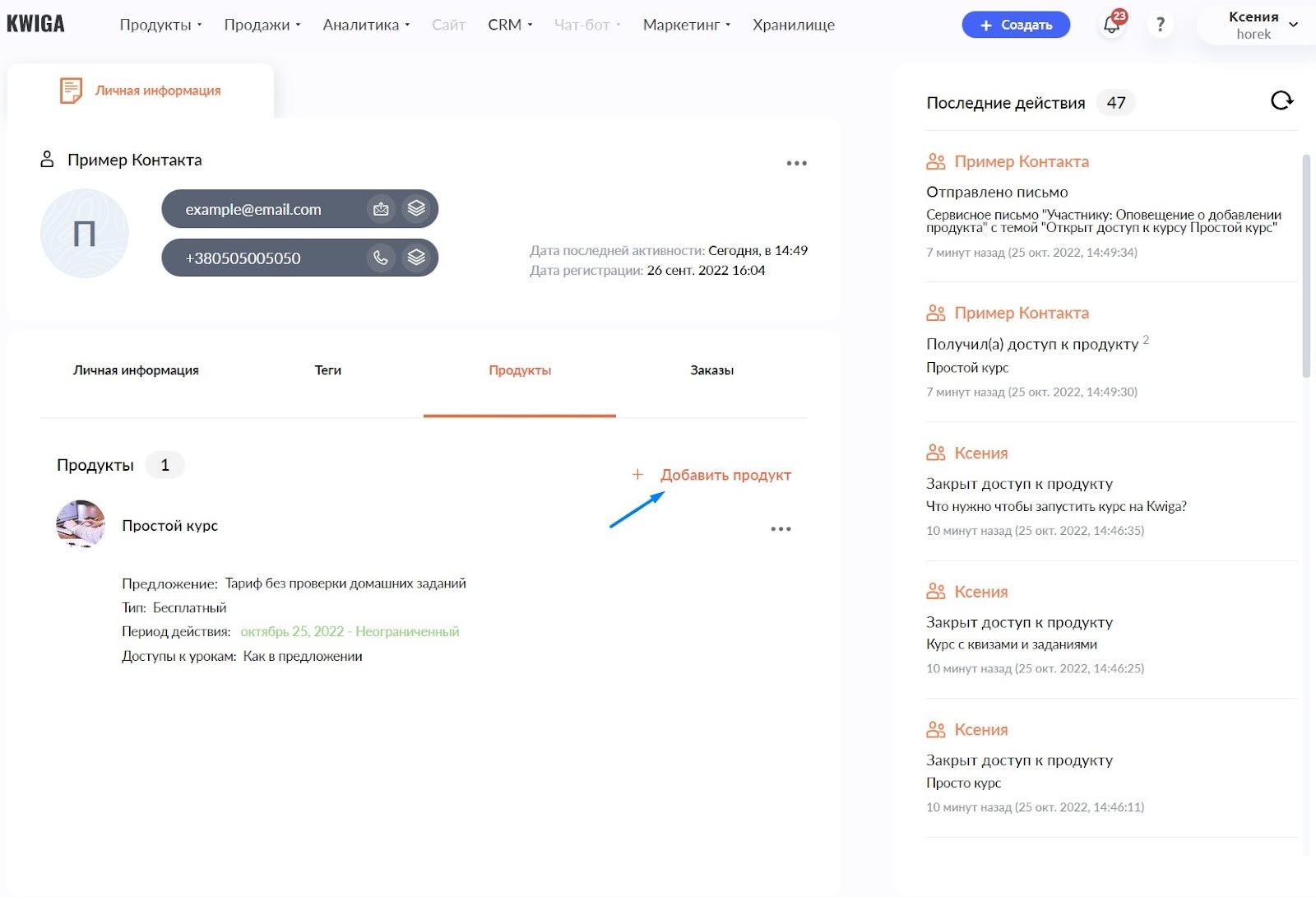Click the Создать button
Screen dimensions: 1316x897
(x=1016, y=25)
